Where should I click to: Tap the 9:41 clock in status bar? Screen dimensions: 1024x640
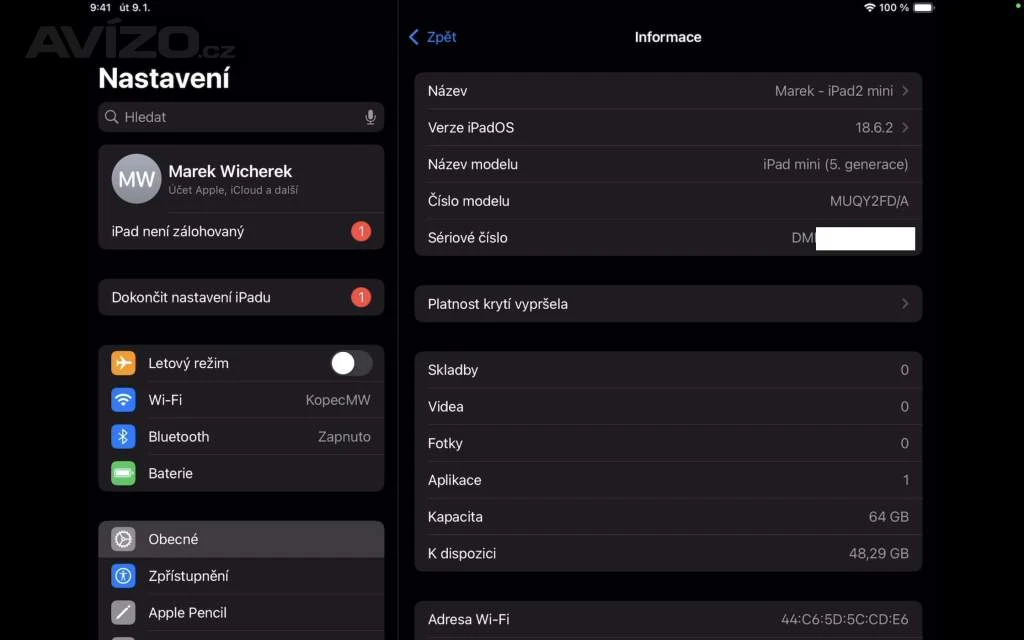tap(101, 8)
